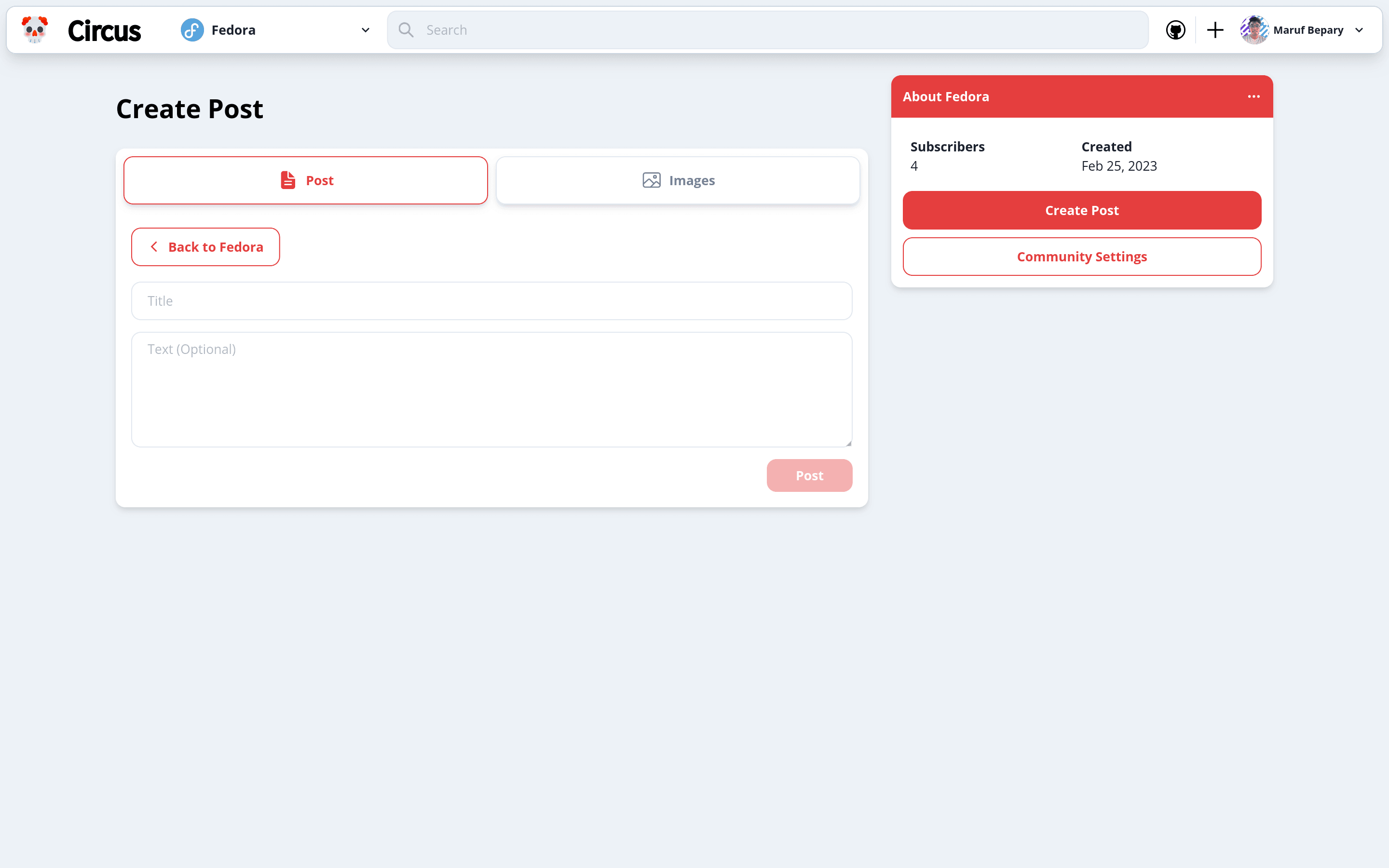
Task: Select the Post tab
Action: tap(306, 180)
